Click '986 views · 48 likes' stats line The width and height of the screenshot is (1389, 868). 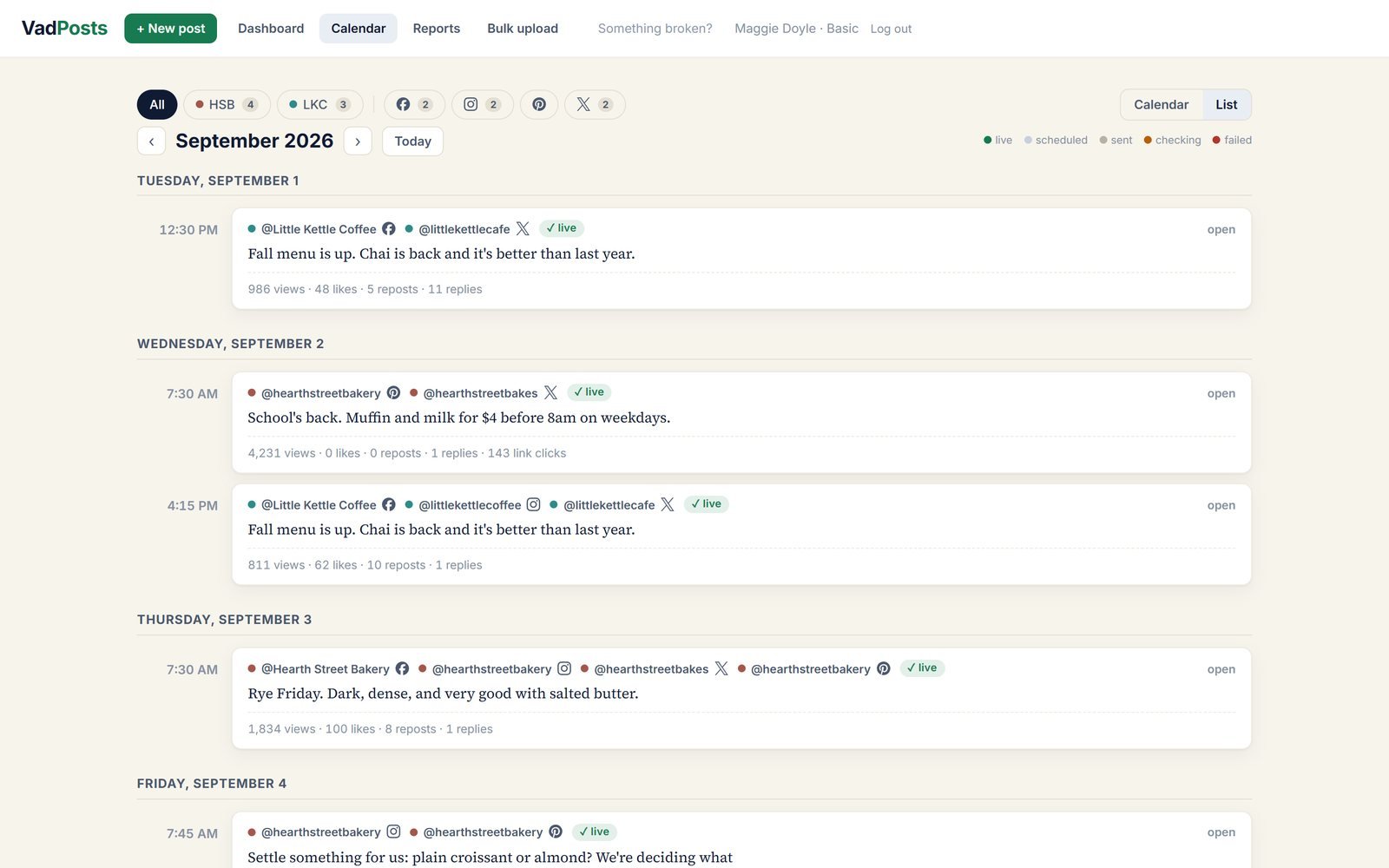click(x=365, y=290)
